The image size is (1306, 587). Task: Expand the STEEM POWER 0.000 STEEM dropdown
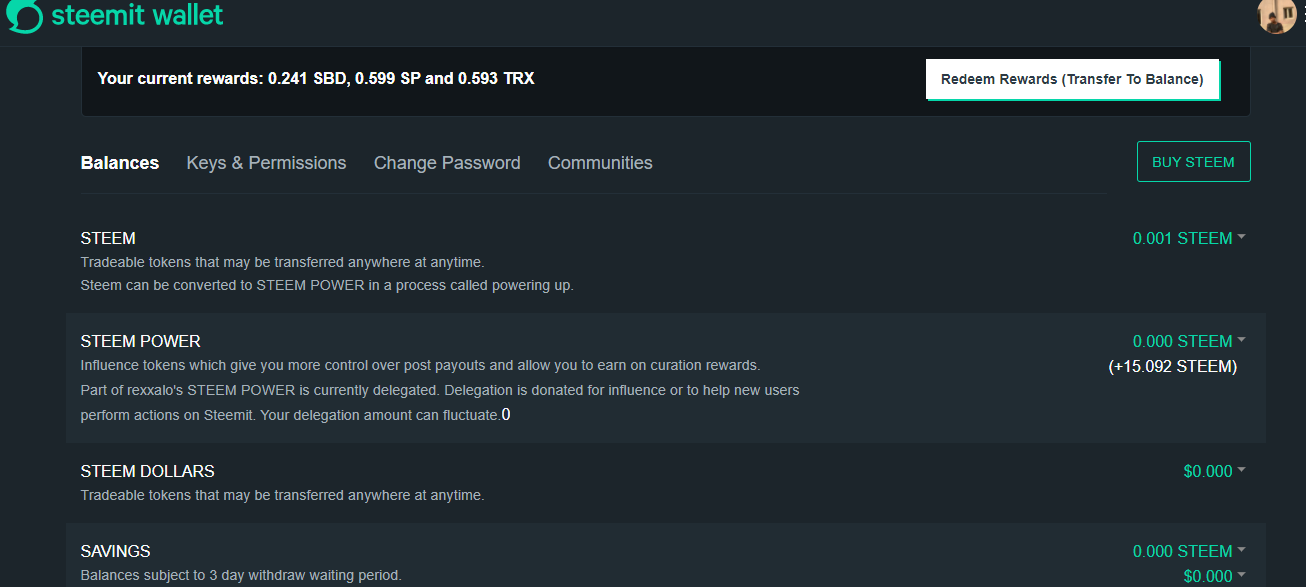1188,341
